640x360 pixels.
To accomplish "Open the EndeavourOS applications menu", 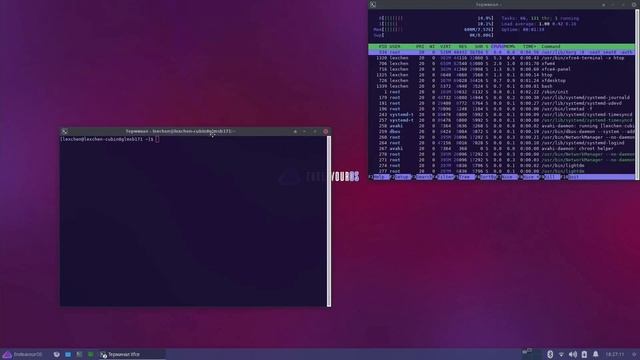I will click(22, 354).
